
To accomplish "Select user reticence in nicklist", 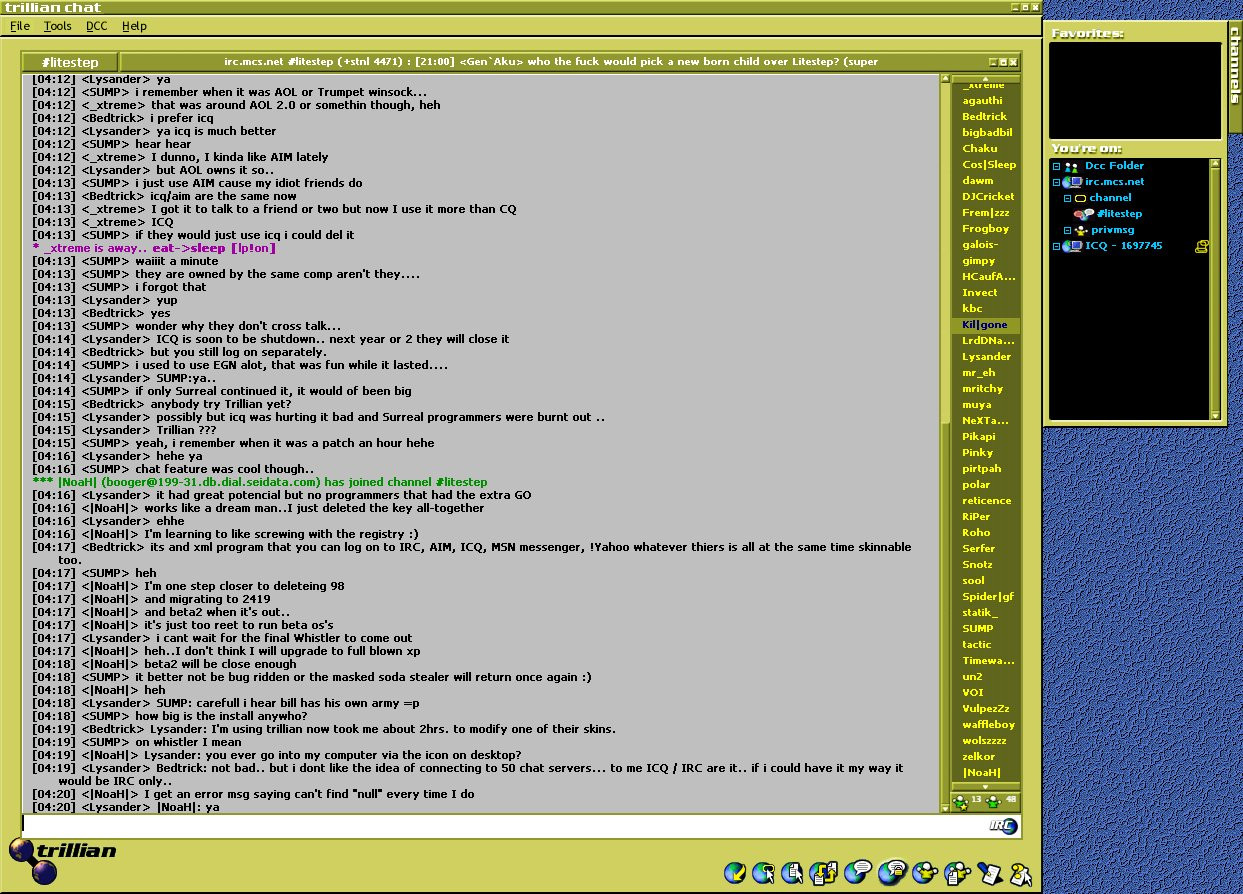I will pos(986,501).
